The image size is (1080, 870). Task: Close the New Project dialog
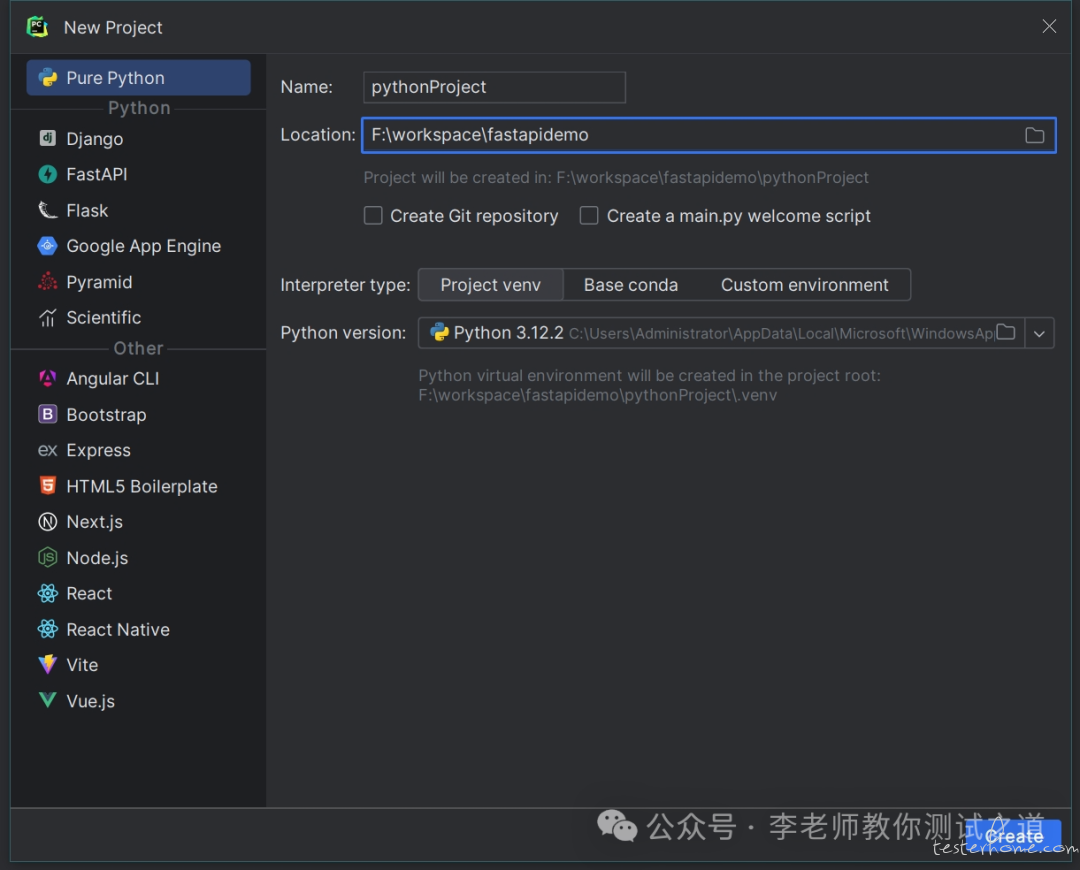coord(1049,26)
